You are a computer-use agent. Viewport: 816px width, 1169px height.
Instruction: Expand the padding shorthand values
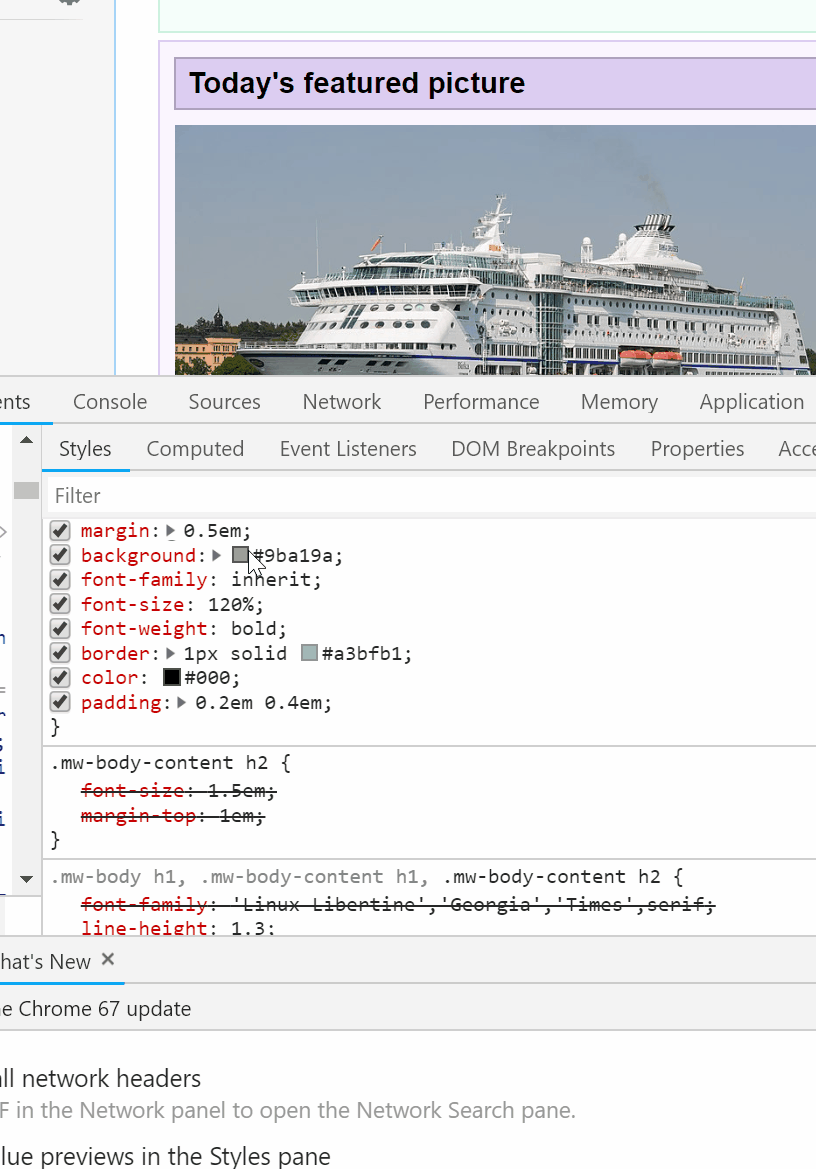(181, 703)
